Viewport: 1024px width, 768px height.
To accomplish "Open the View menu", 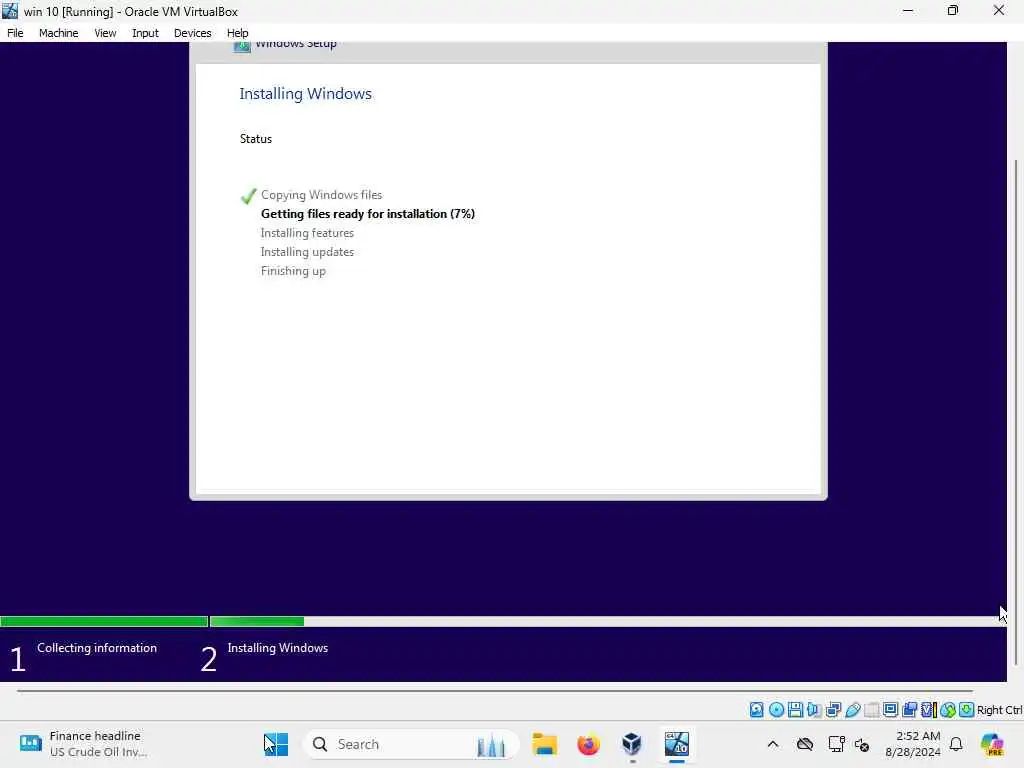I will pos(104,33).
